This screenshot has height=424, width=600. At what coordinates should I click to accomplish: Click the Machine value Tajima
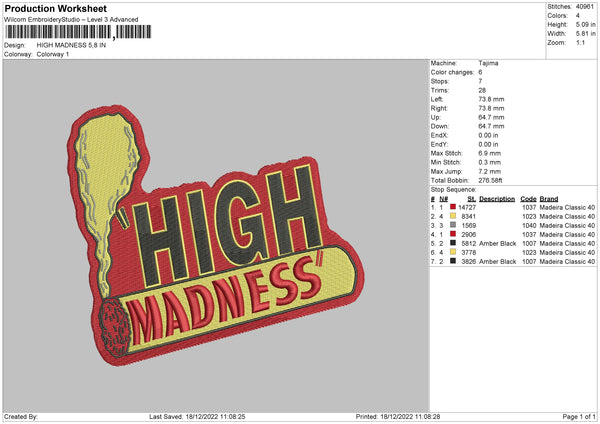point(490,63)
